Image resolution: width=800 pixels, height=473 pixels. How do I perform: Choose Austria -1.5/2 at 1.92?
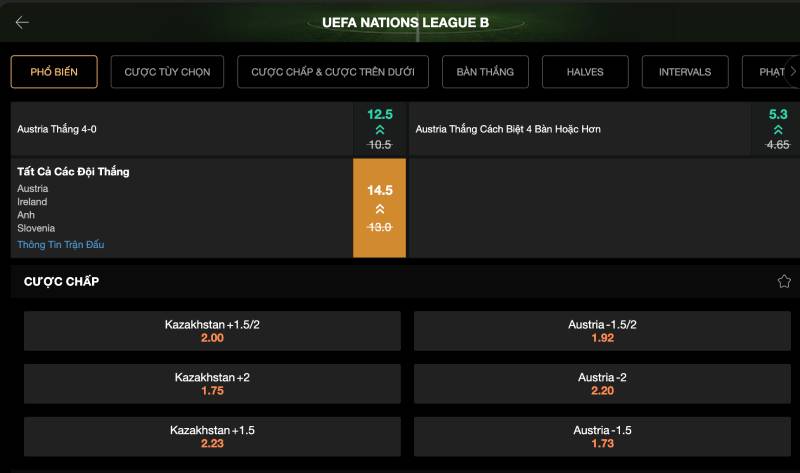pos(602,331)
